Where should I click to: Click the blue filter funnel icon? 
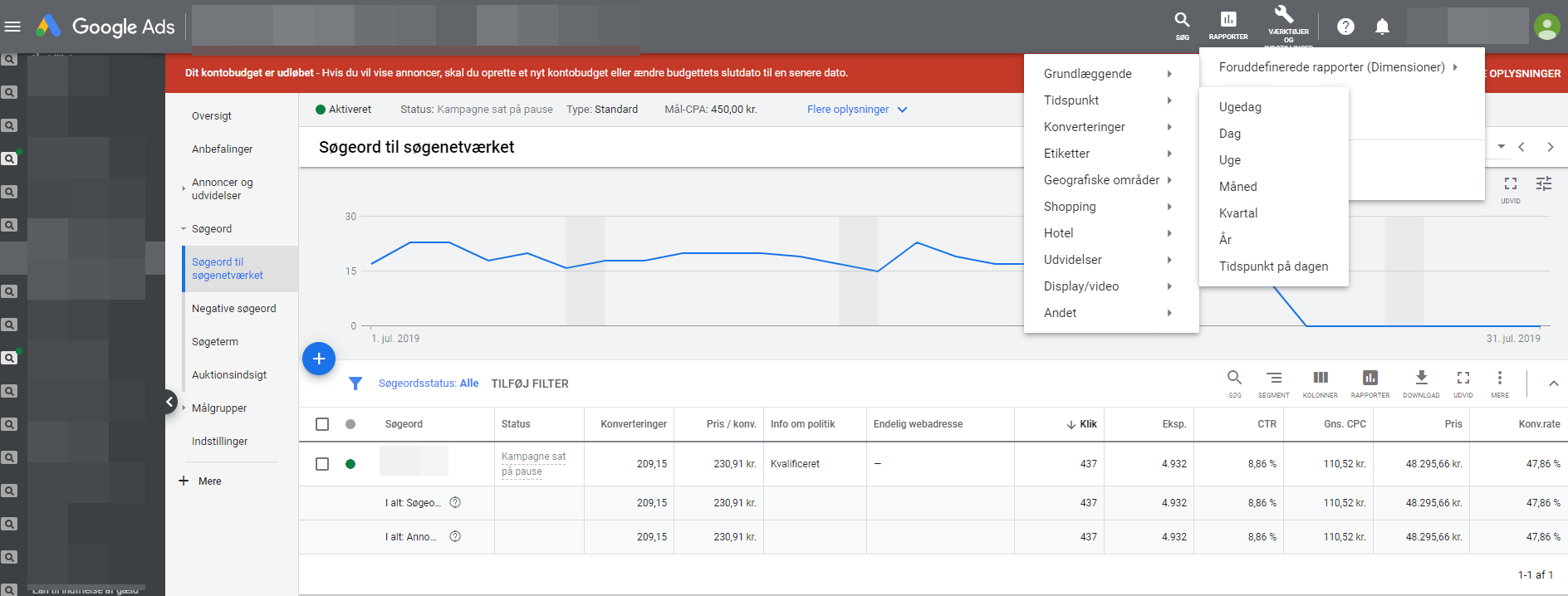coord(355,383)
